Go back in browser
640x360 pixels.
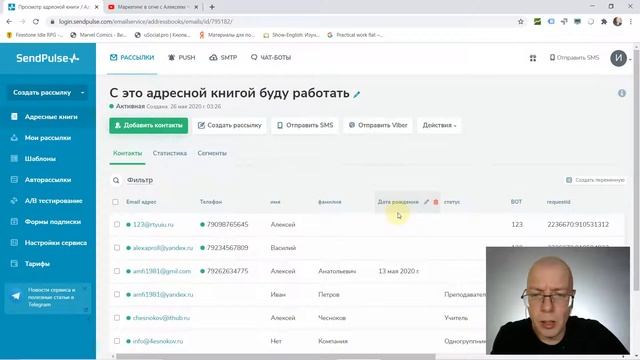(x=9, y=22)
